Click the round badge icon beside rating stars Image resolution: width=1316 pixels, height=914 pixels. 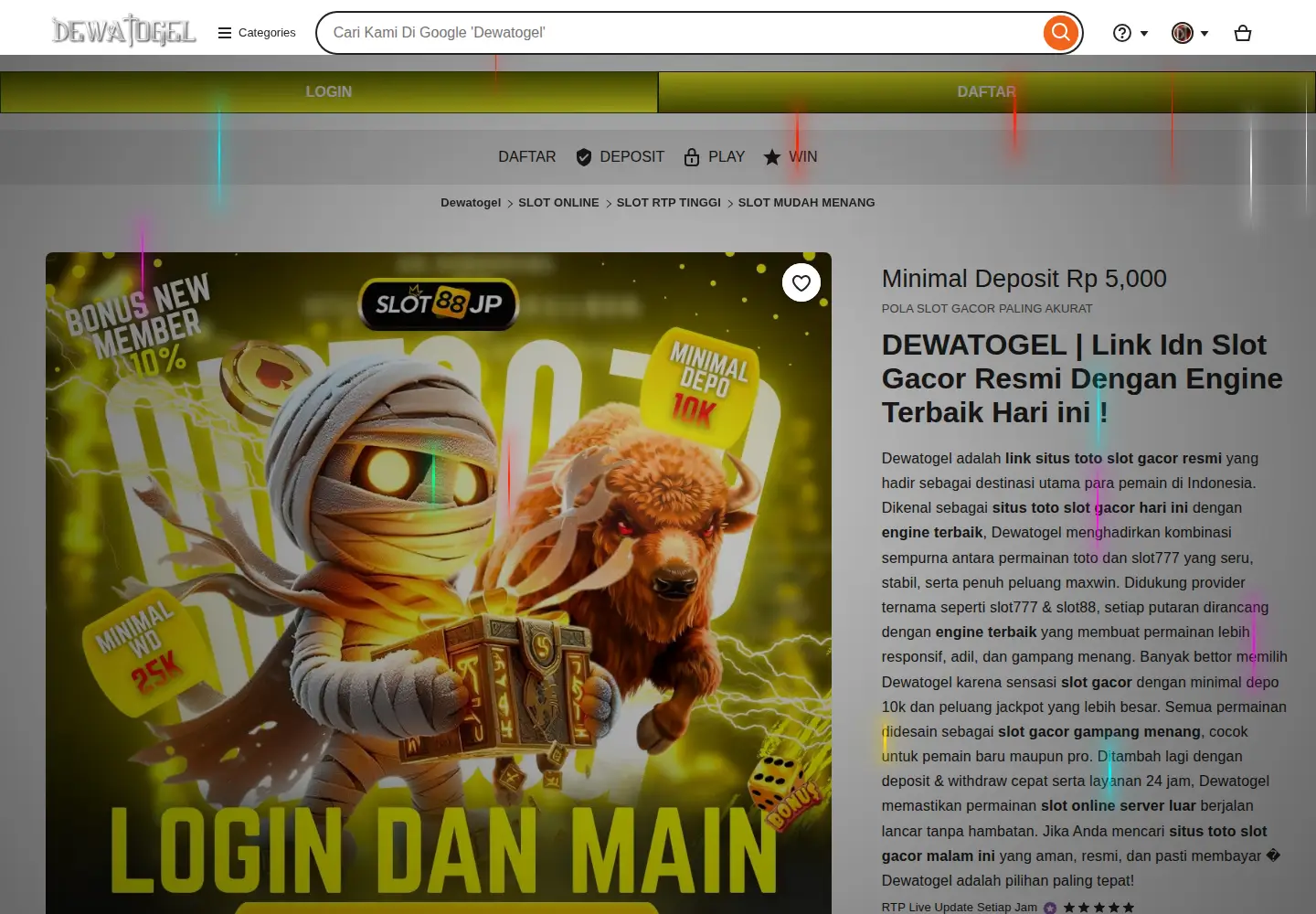[x=1050, y=908]
